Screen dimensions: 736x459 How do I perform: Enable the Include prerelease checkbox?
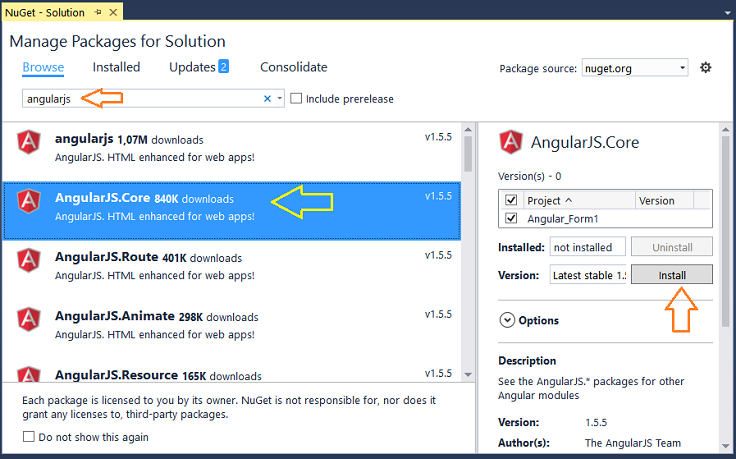[x=296, y=99]
